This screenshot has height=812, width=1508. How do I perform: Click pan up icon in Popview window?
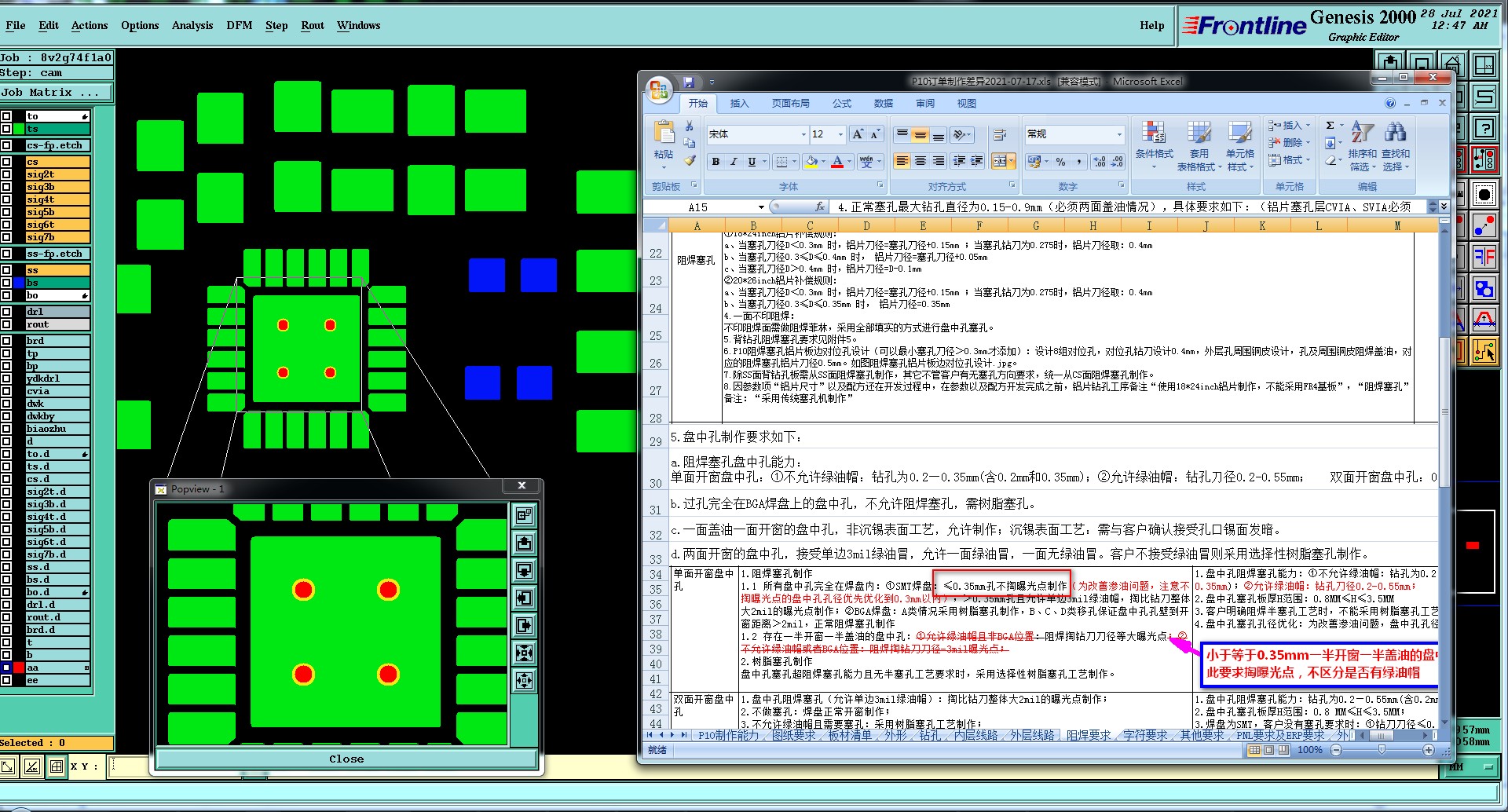tap(524, 543)
